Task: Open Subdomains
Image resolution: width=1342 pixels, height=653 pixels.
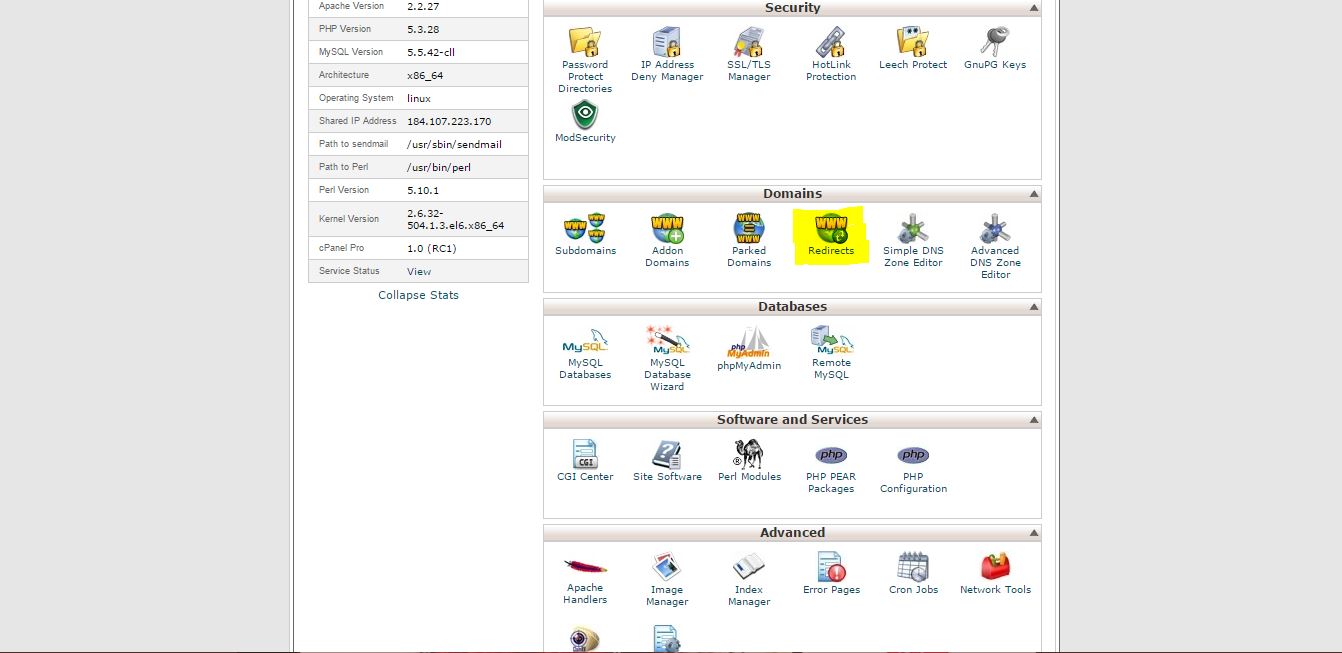Action: 585,234
